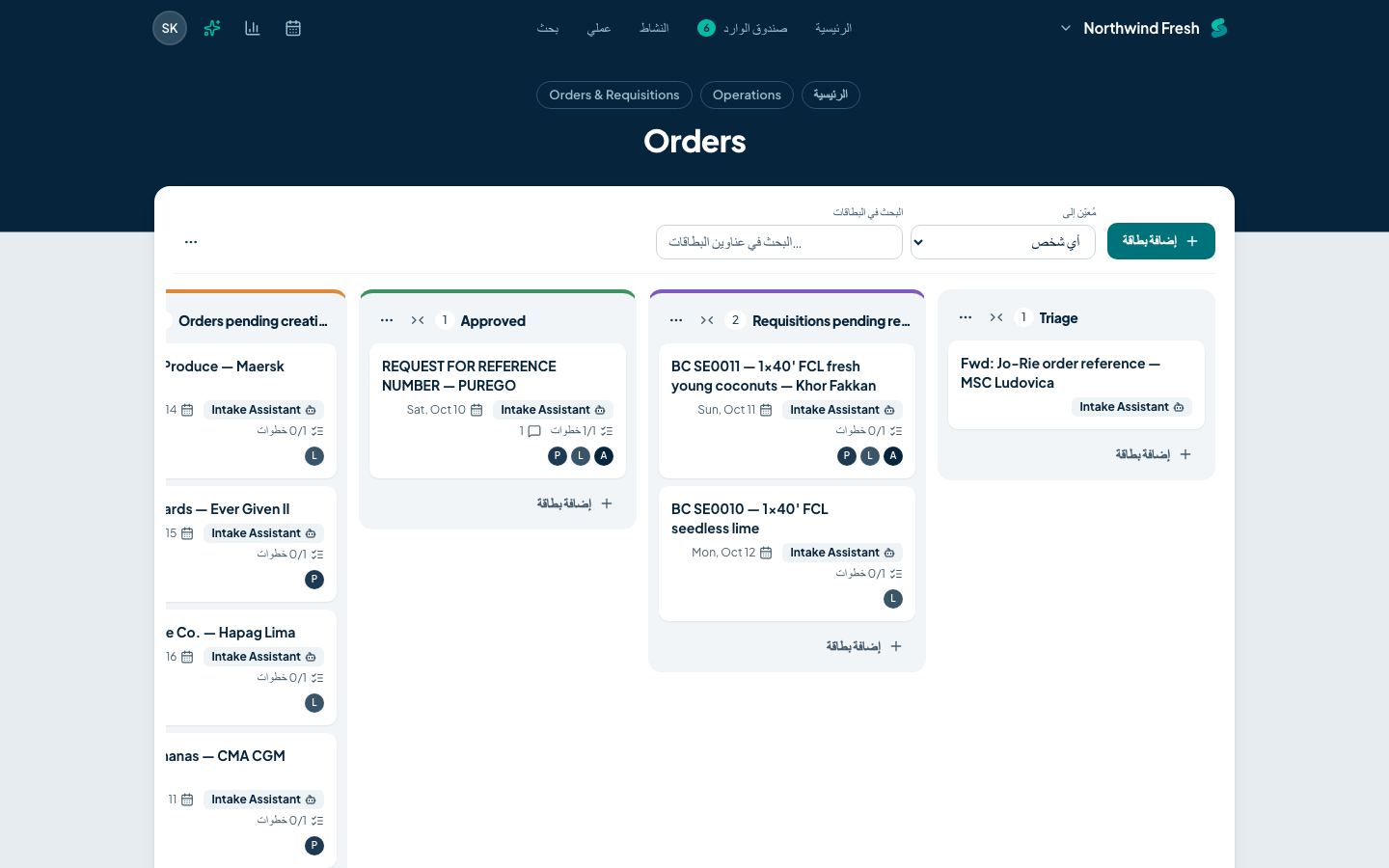
Task: Open board options three-dots menu
Action: coord(191,242)
